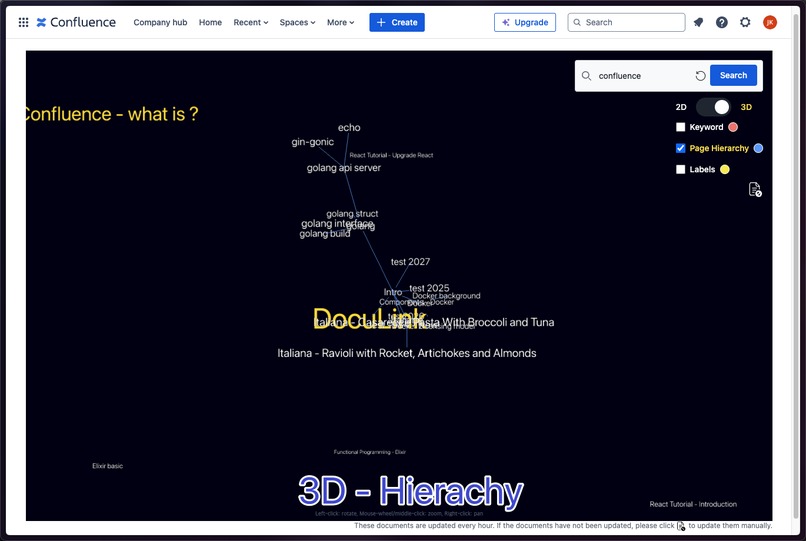The image size is (806, 541).
Task: Click the 'echo' node
Action: coord(349,128)
